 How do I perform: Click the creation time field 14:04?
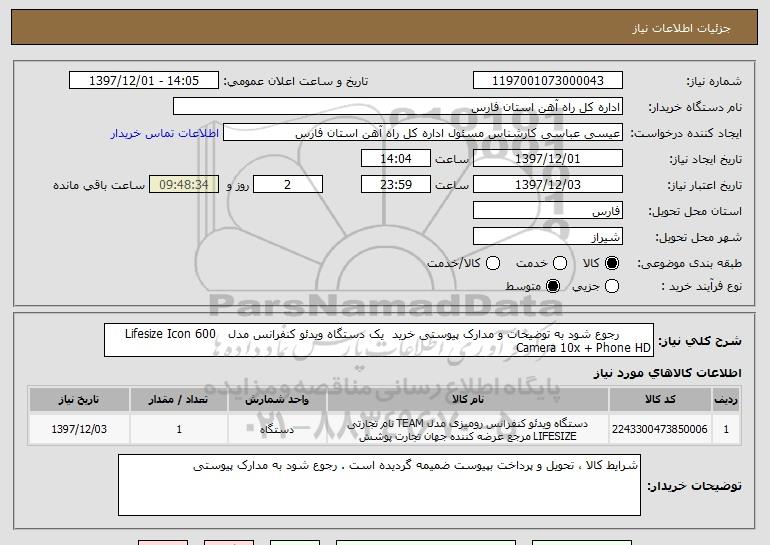click(x=396, y=159)
